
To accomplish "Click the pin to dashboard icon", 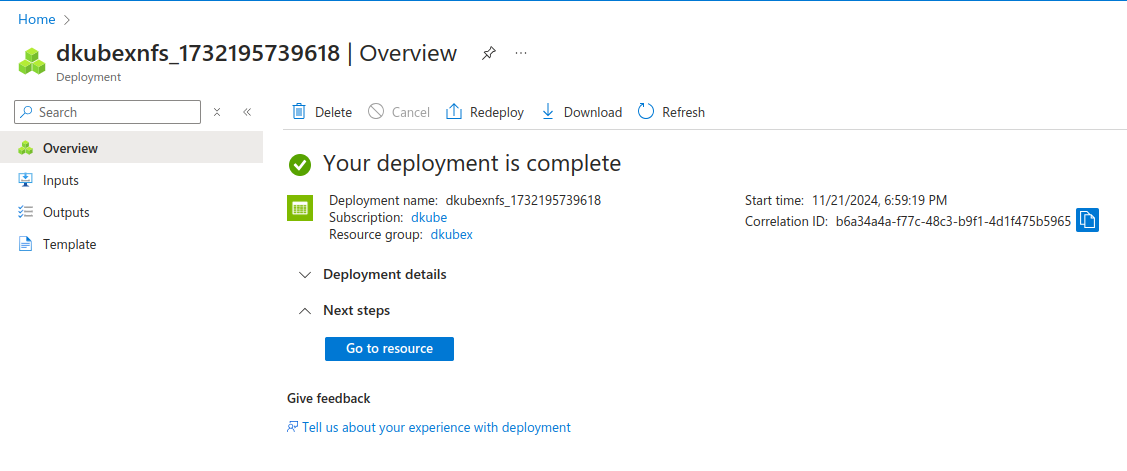I will [488, 53].
